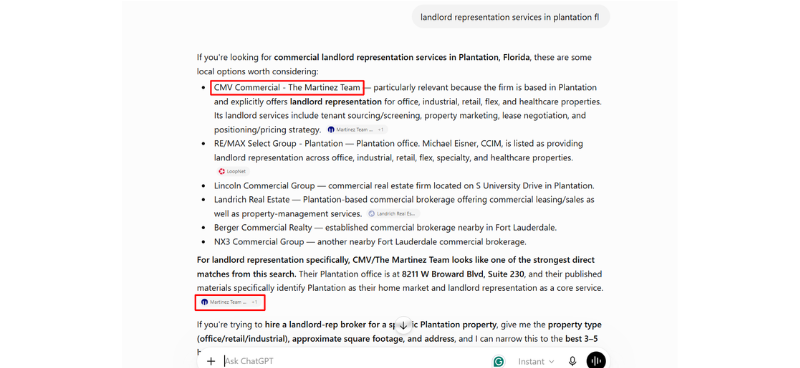The height and width of the screenshot is (368, 800).
Task: Select the user message about landlord representation
Action: pos(510,17)
